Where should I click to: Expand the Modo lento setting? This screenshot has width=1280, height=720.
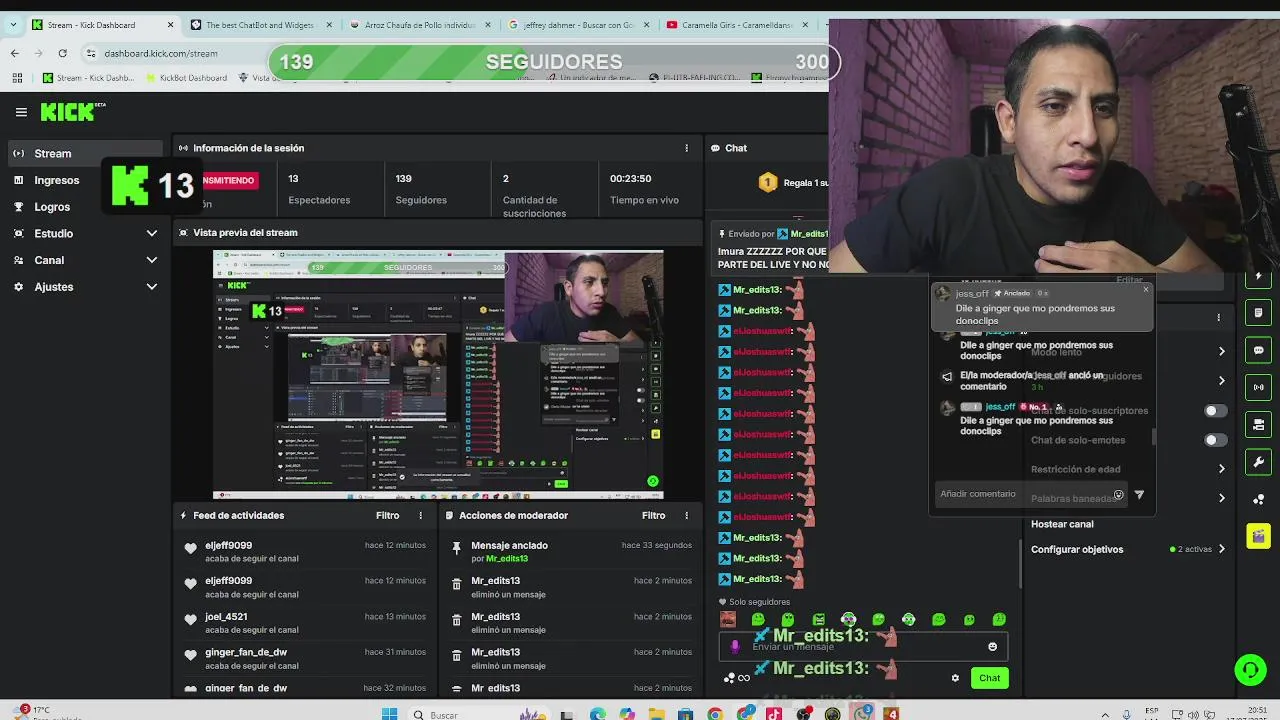pyautogui.click(x=1221, y=351)
